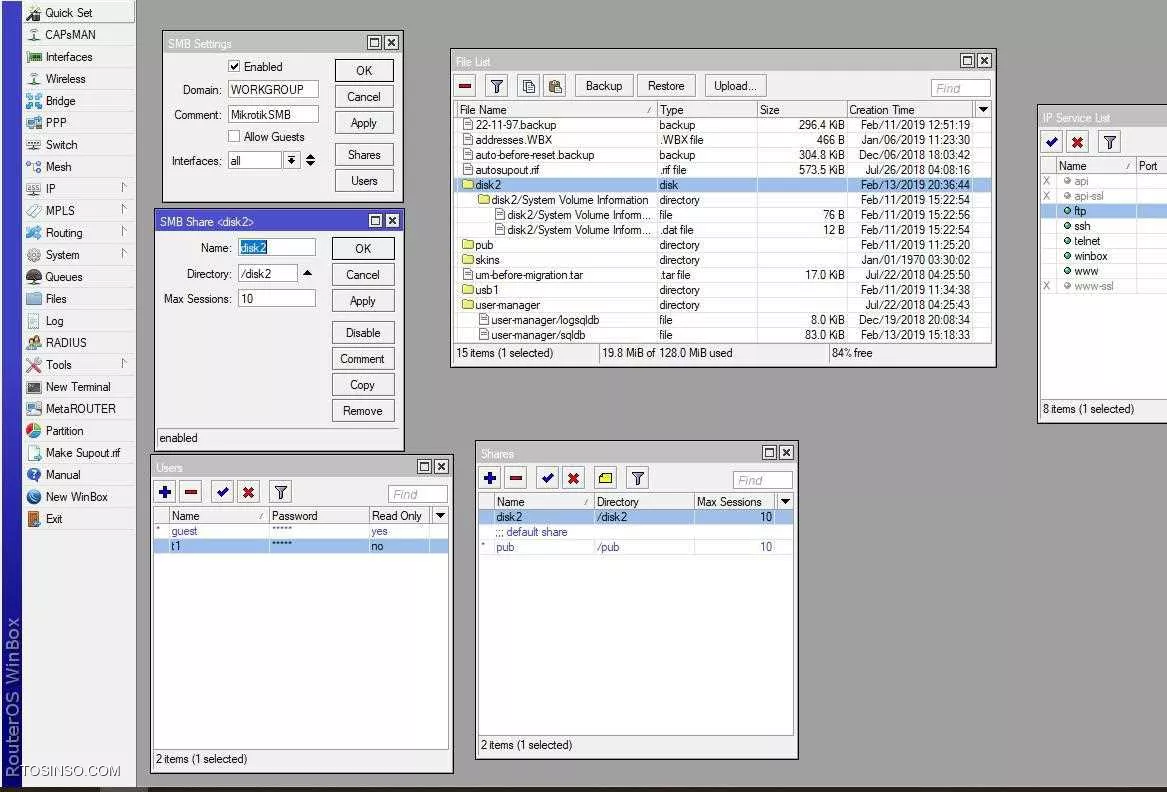Open the columns dropdown in File List header
The height and width of the screenshot is (792, 1167).
[x=983, y=109]
